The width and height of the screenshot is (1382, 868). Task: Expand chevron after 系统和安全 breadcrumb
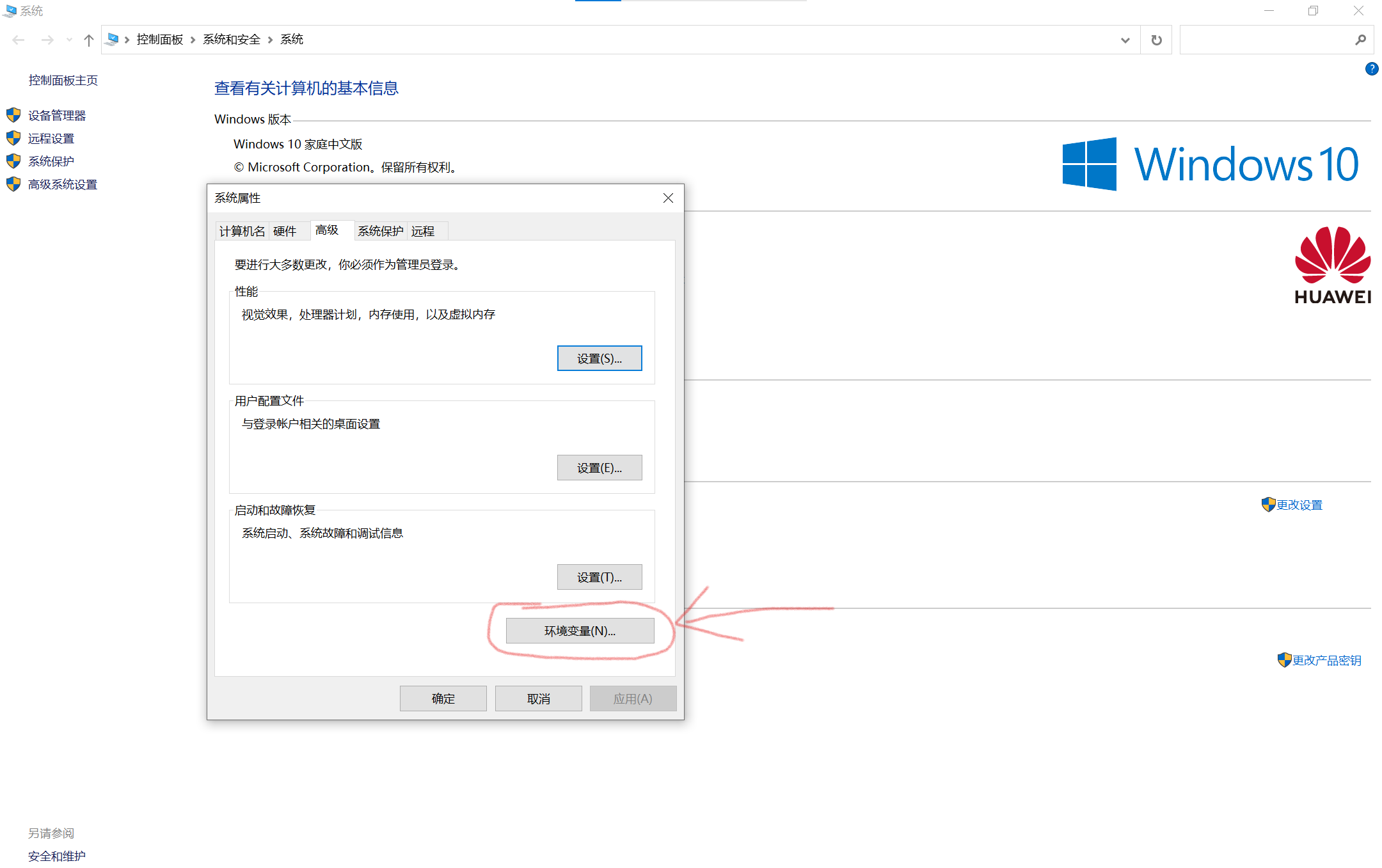(270, 40)
